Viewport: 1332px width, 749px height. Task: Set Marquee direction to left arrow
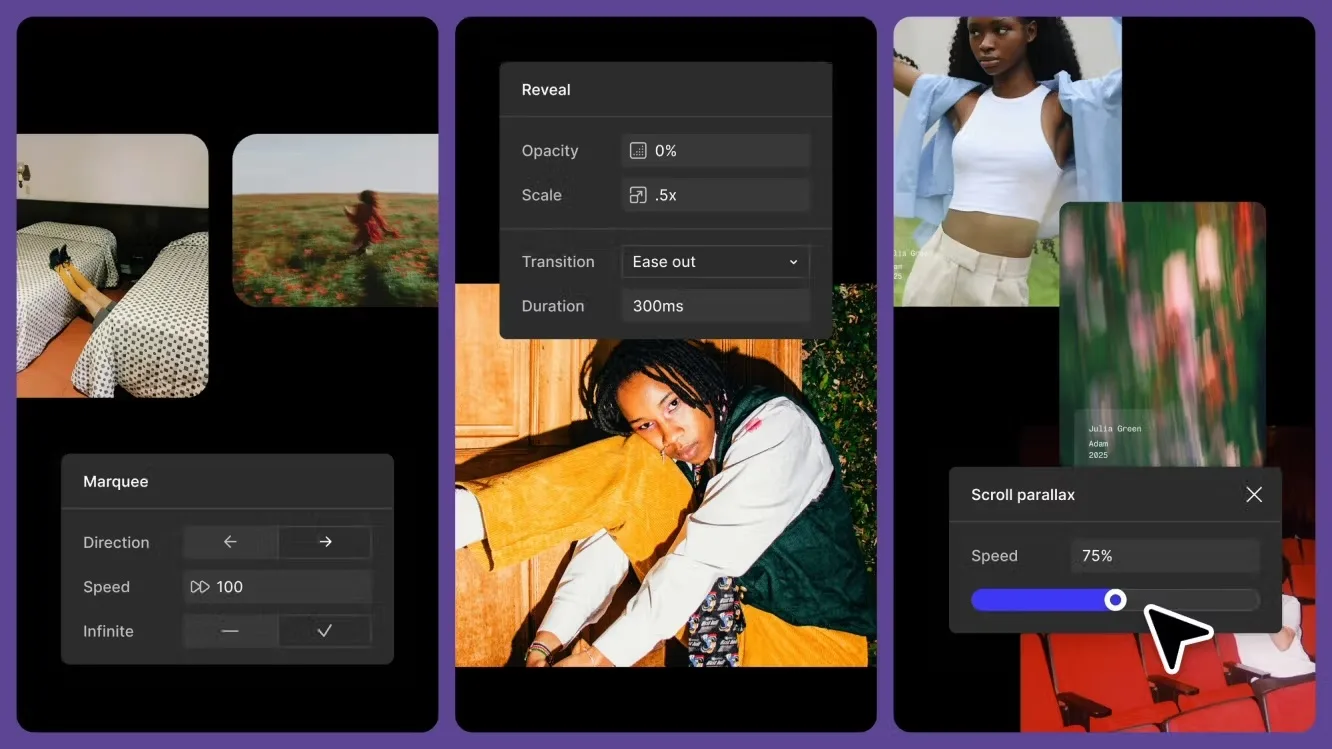[x=230, y=542]
